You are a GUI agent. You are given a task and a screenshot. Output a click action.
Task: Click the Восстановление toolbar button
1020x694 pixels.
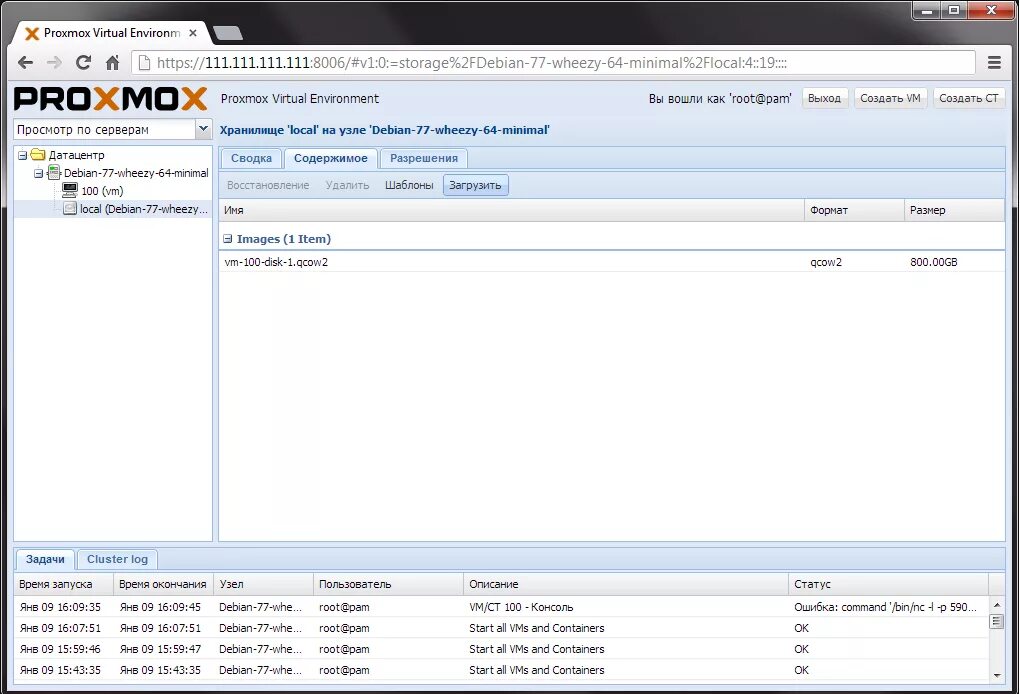(x=268, y=185)
